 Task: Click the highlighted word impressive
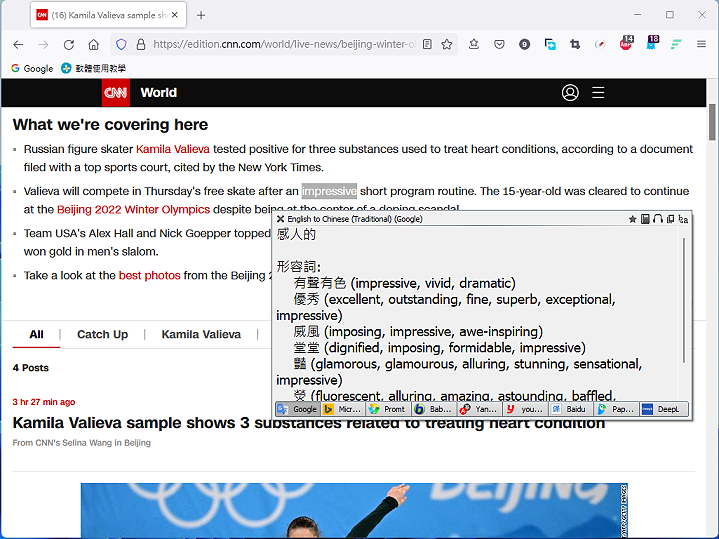pos(329,191)
